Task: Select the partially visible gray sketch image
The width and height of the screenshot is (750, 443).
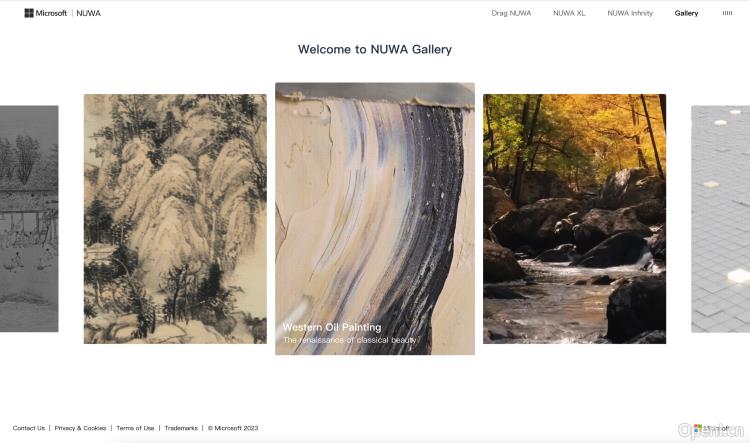Action: tap(29, 219)
